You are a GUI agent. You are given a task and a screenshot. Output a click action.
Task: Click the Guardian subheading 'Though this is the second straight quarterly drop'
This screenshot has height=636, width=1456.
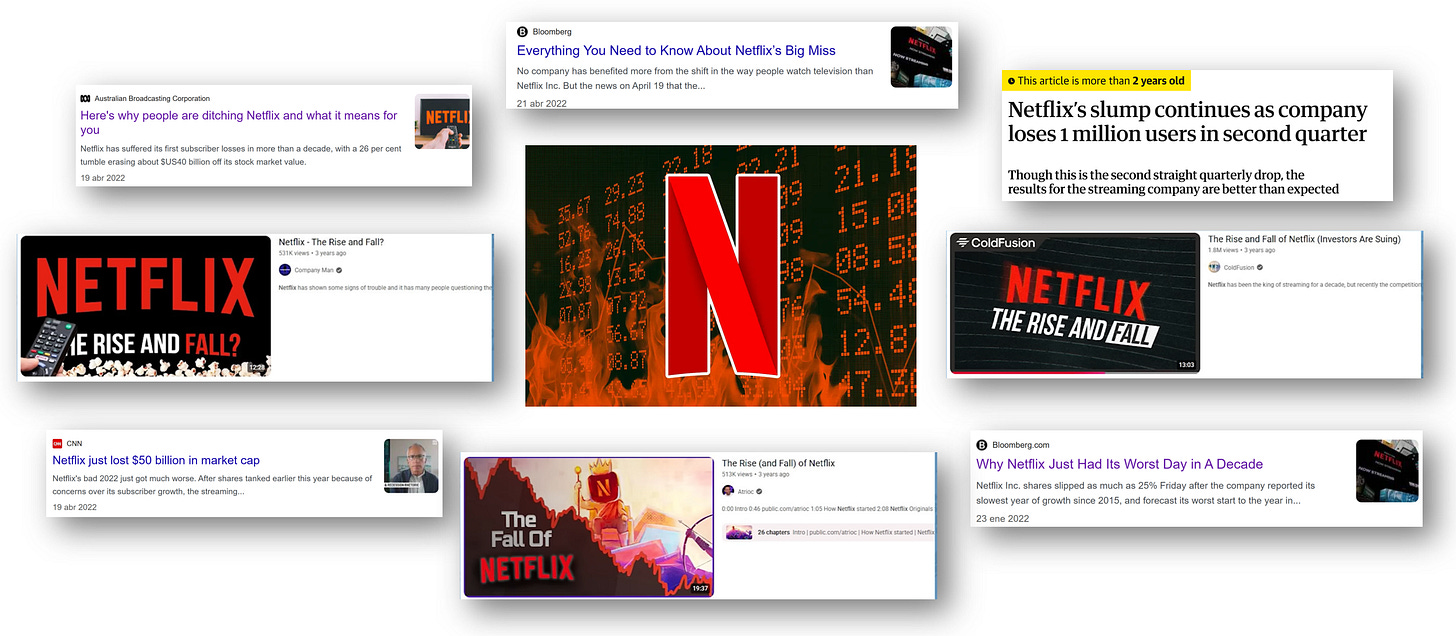click(1173, 182)
